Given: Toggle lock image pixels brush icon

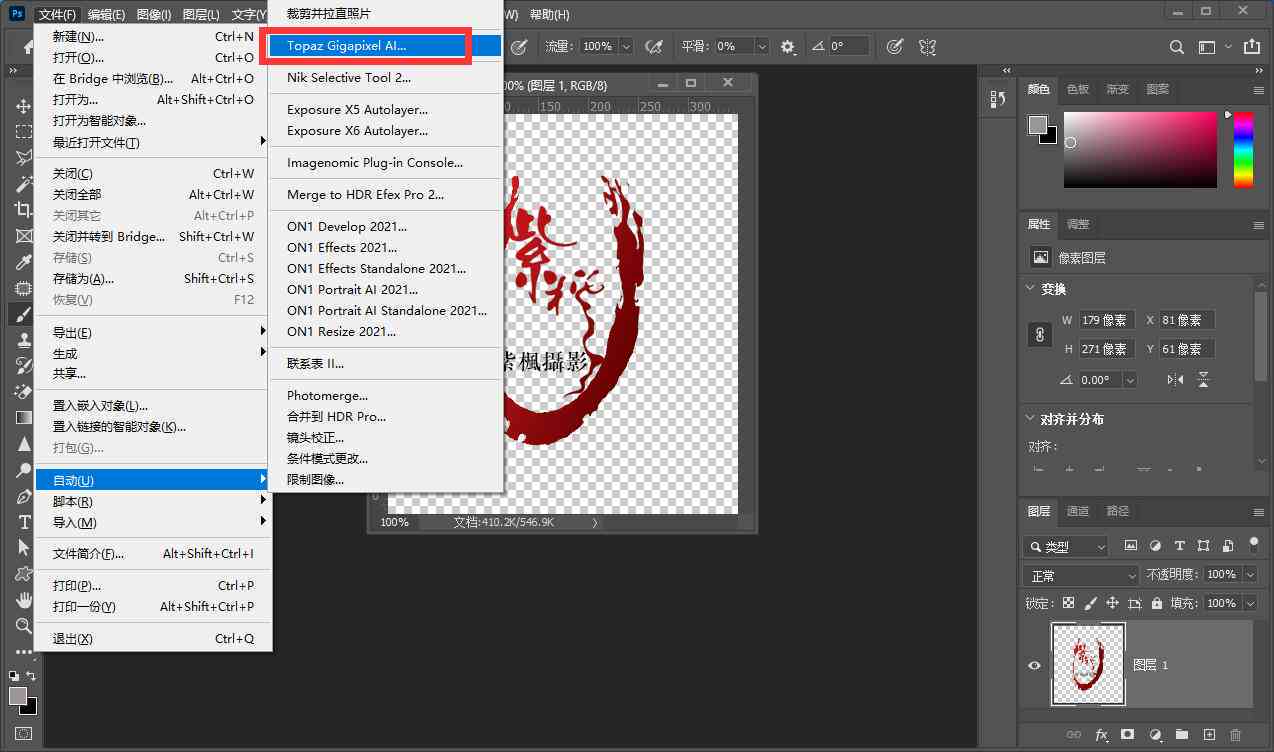Looking at the screenshot, I should [1090, 603].
